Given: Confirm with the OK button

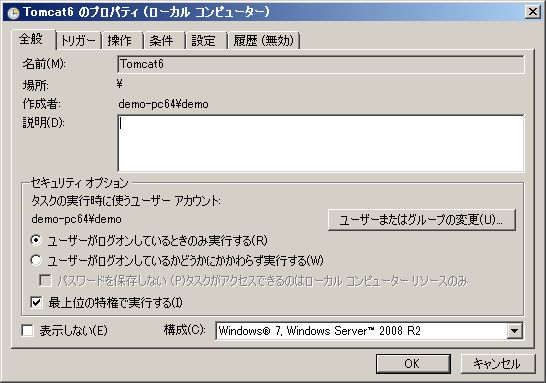Looking at the screenshot, I should point(413,364).
